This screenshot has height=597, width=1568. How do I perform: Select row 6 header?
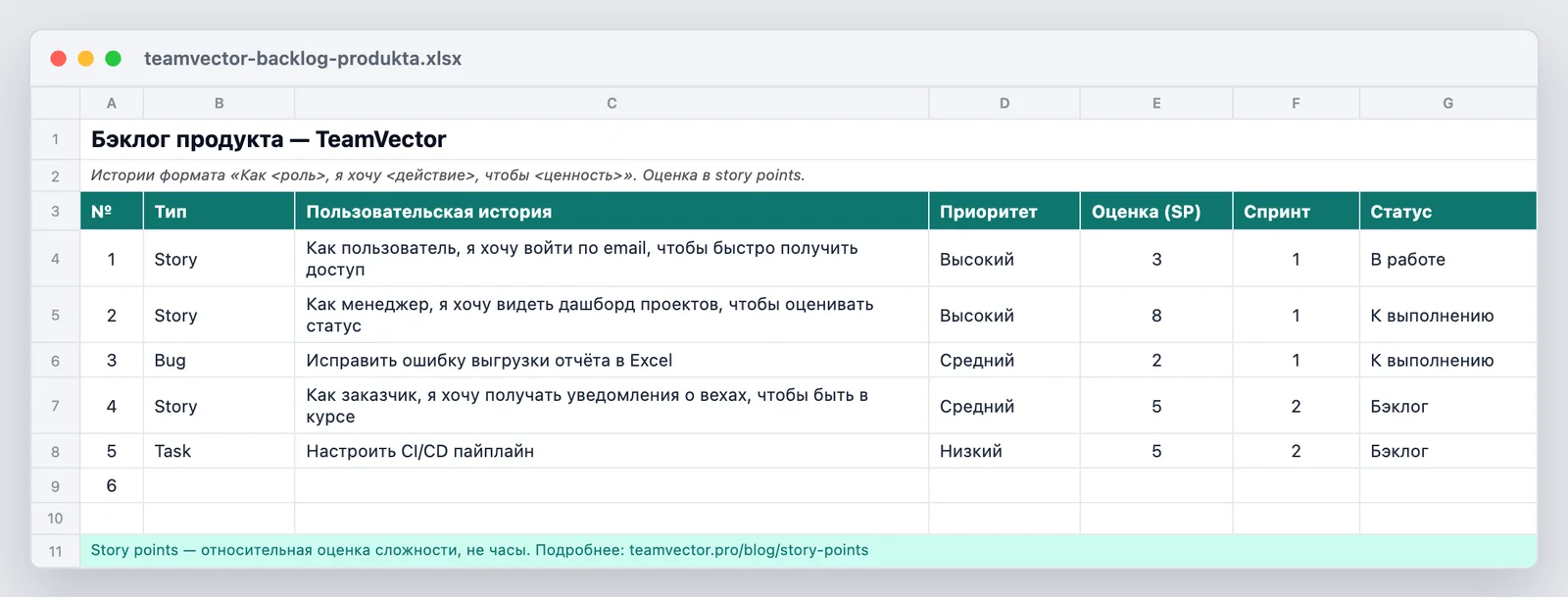55,360
